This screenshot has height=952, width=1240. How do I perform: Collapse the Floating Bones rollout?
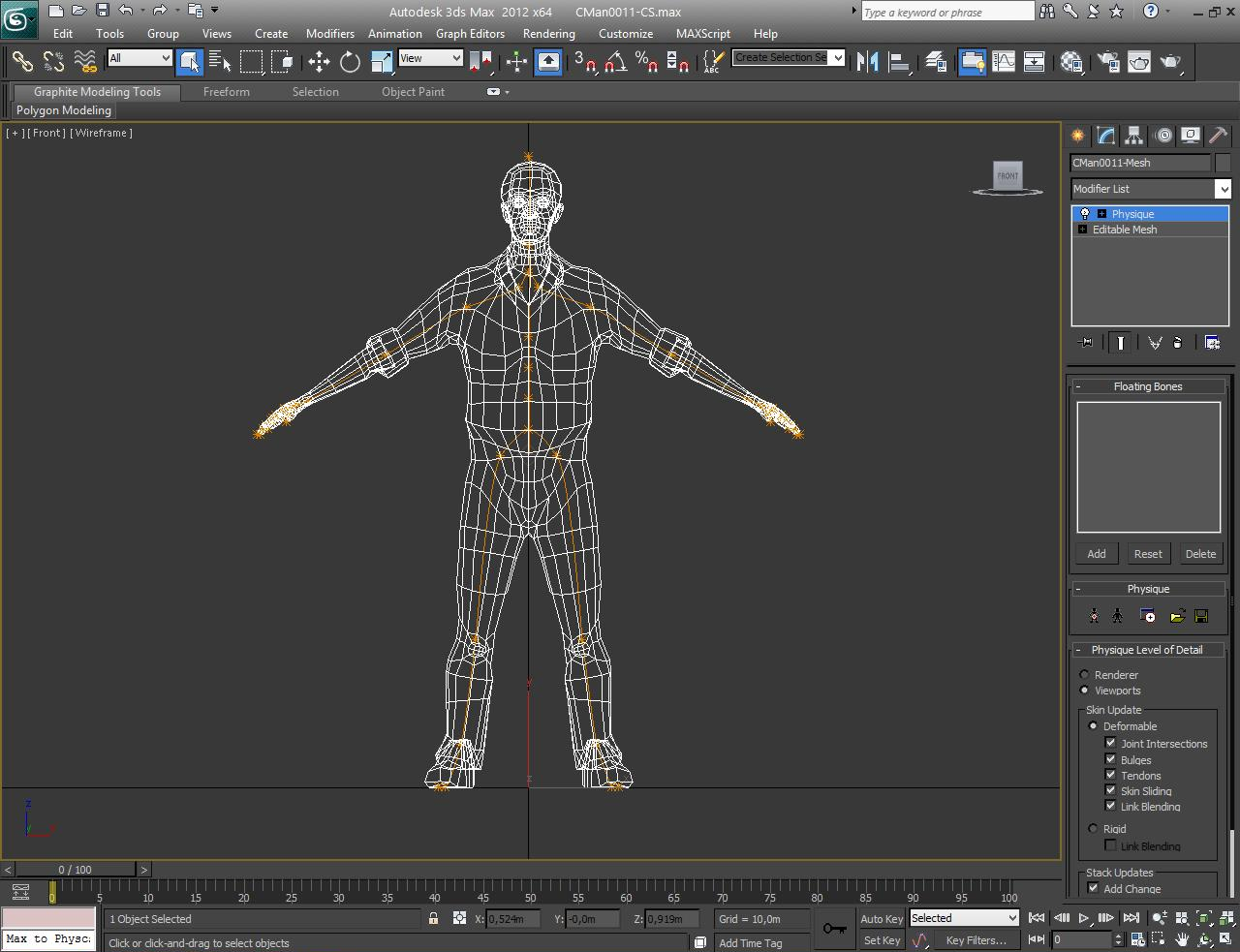coord(1148,386)
